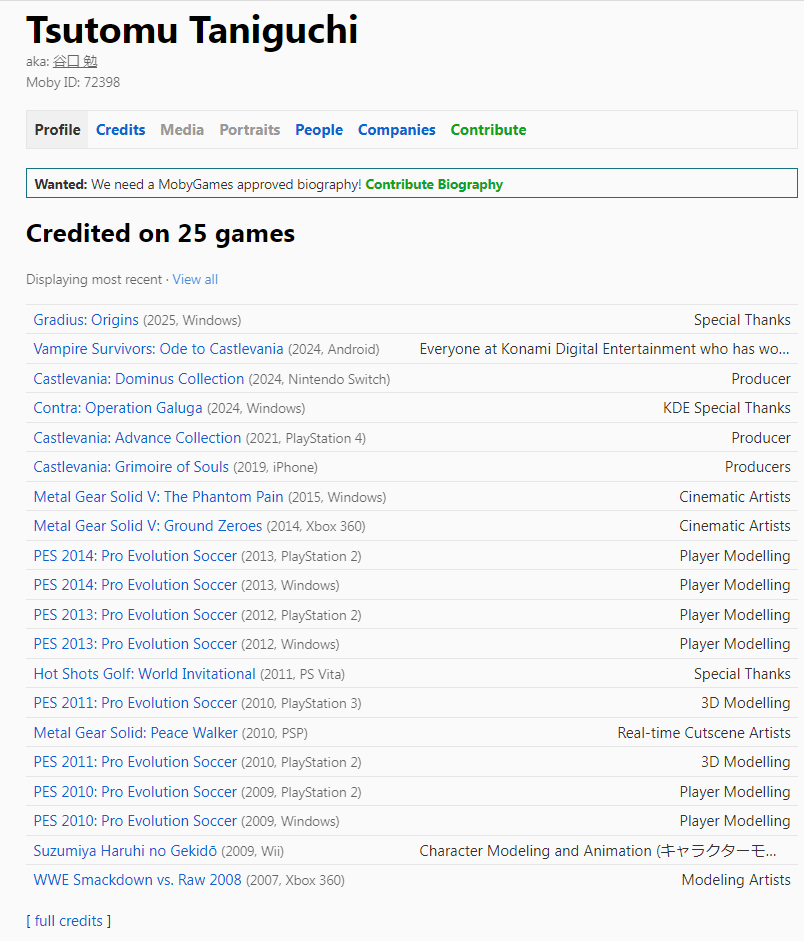Open PES 2014 PlayStation 2 entry link
The width and height of the screenshot is (804, 941).
click(135, 556)
